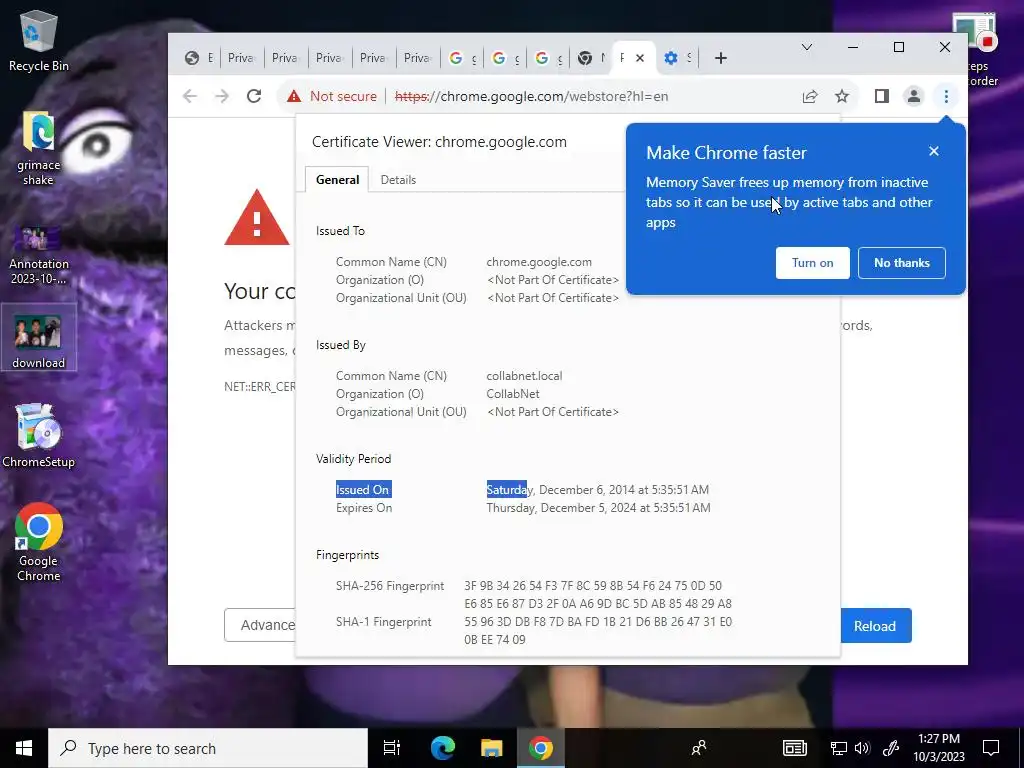Viewport: 1024px width, 768px height.
Task: Open the profile avatar icon
Action: tap(914, 97)
